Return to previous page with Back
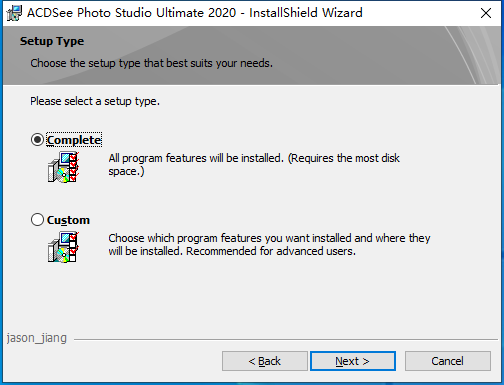The image size is (504, 385). (x=265, y=361)
